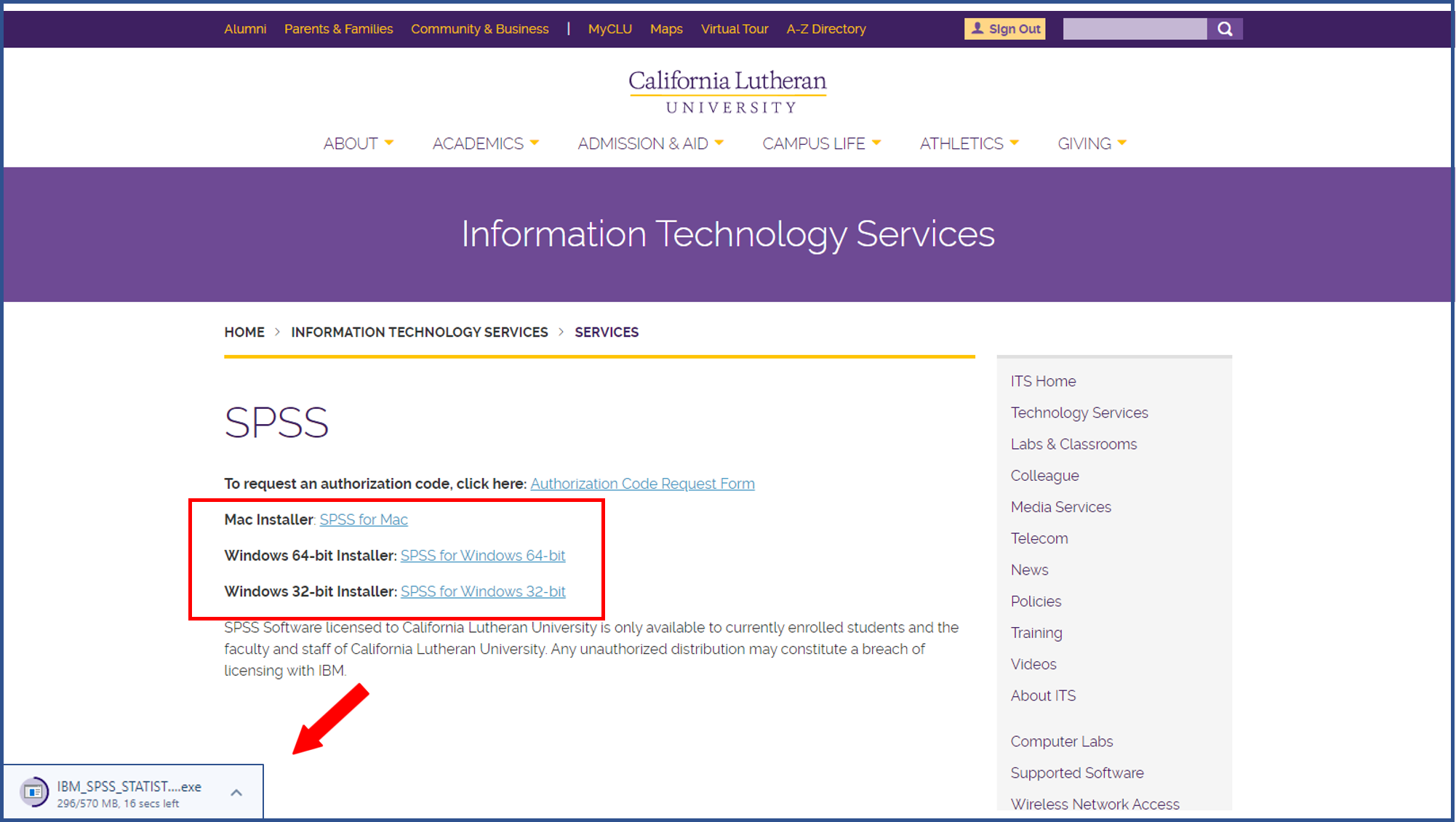Expand the ACADEMICS dropdown menu
Viewport: 1456px width, 822px height.
(485, 144)
